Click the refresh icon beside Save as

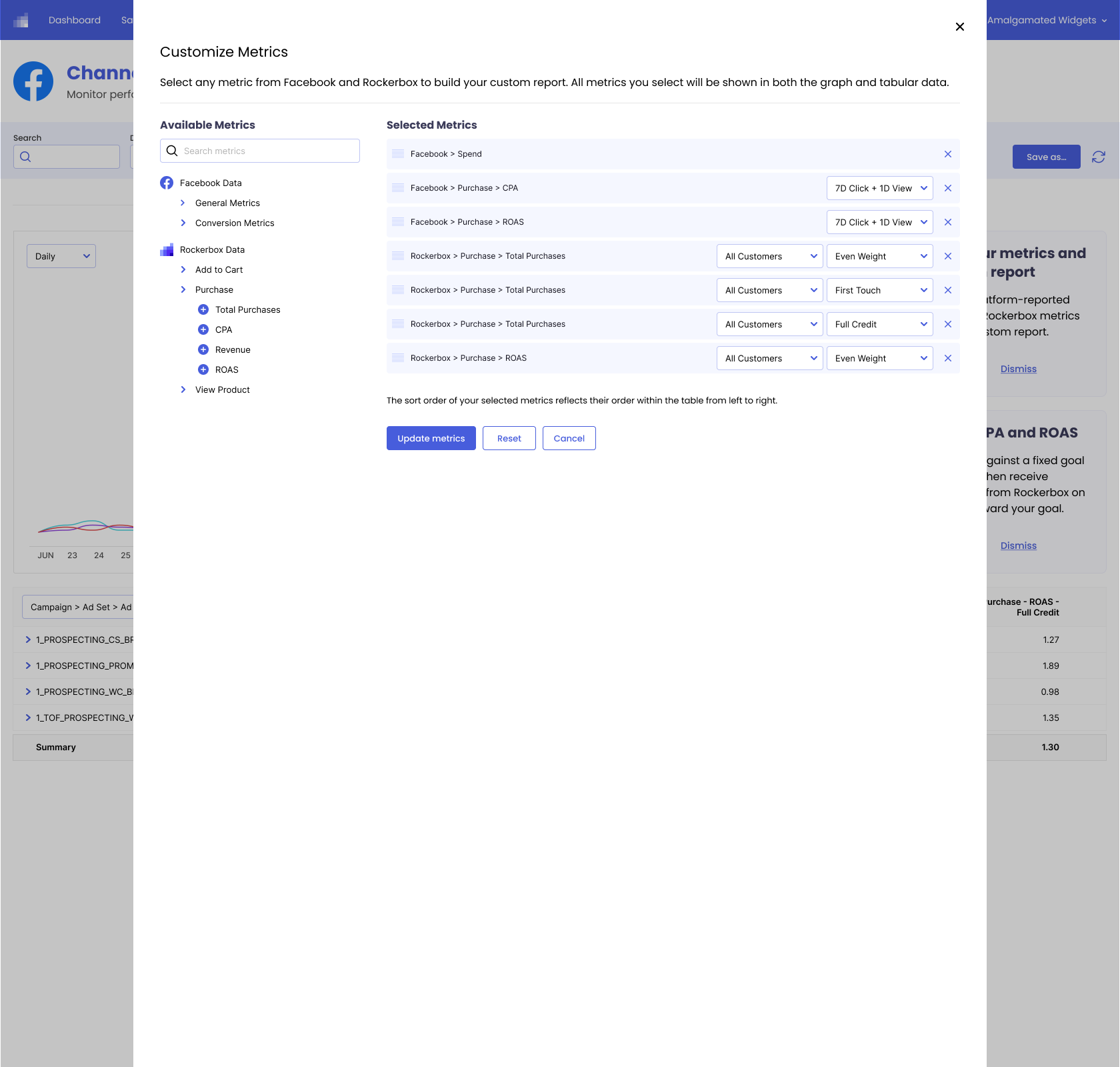click(x=1099, y=157)
